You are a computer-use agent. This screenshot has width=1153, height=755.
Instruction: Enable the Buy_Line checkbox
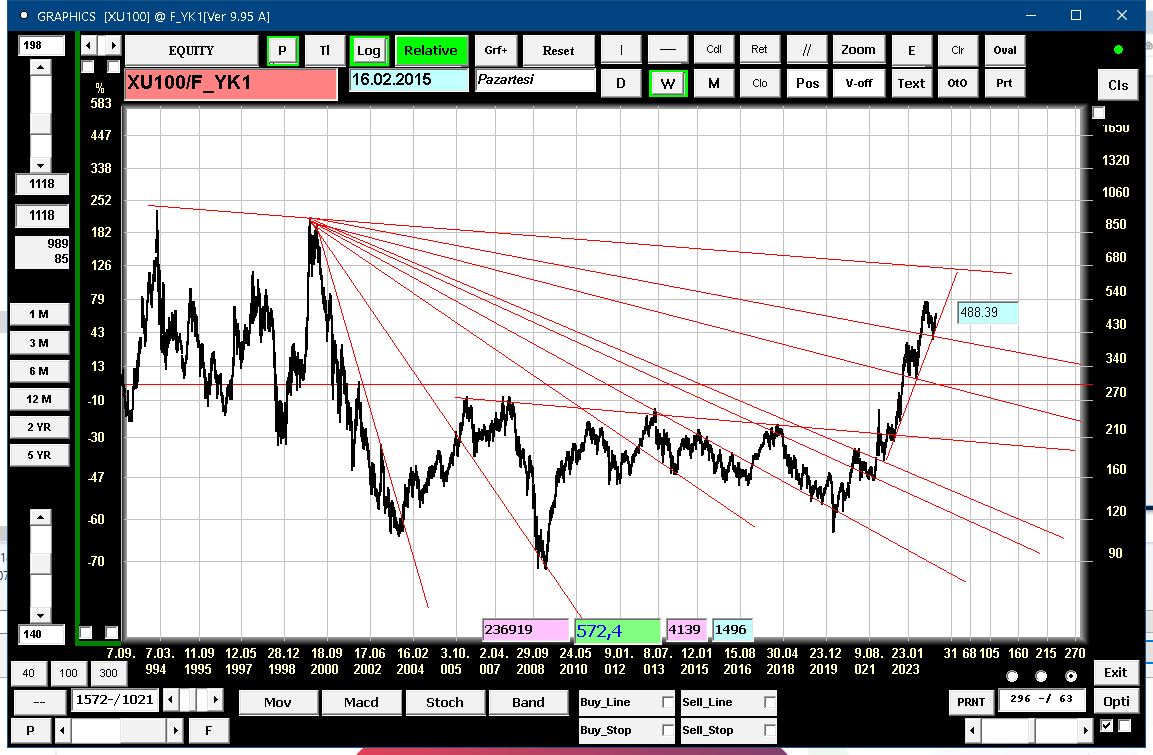tap(668, 702)
